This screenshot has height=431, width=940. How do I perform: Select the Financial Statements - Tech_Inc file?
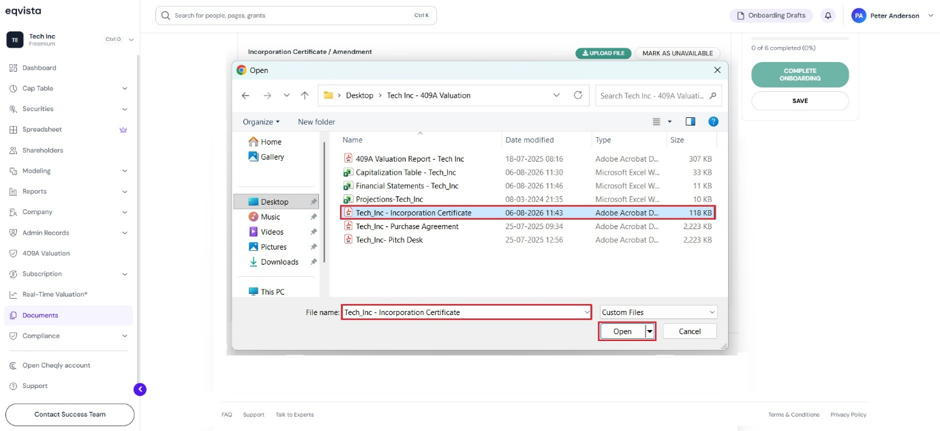tap(528, 186)
